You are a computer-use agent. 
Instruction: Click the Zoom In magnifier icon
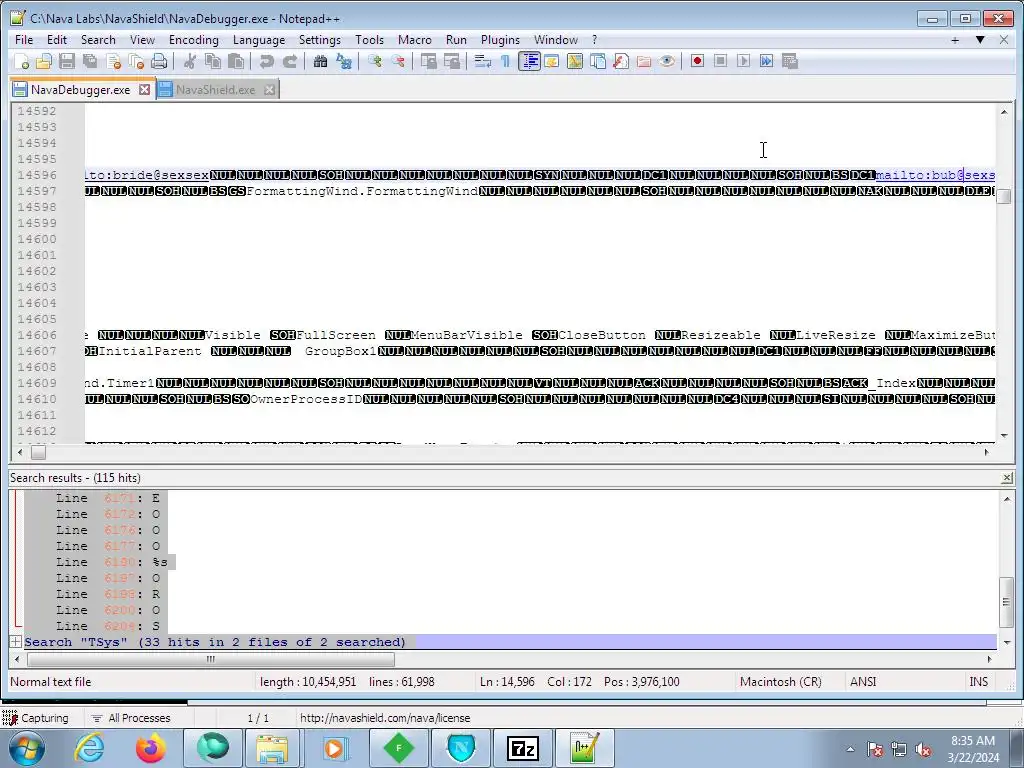374,61
